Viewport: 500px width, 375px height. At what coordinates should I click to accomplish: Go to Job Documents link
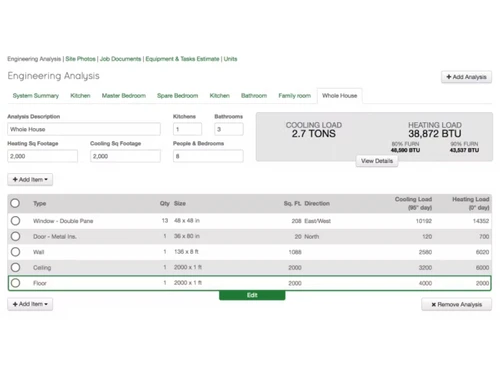pos(120,59)
